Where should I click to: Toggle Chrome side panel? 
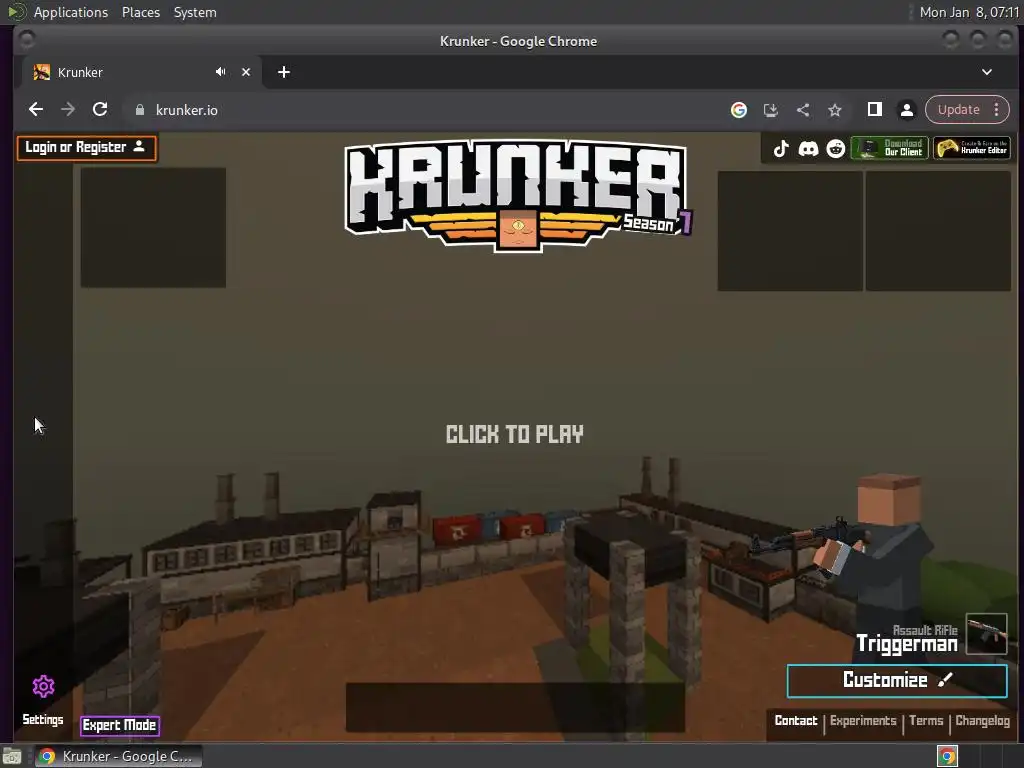[874, 110]
